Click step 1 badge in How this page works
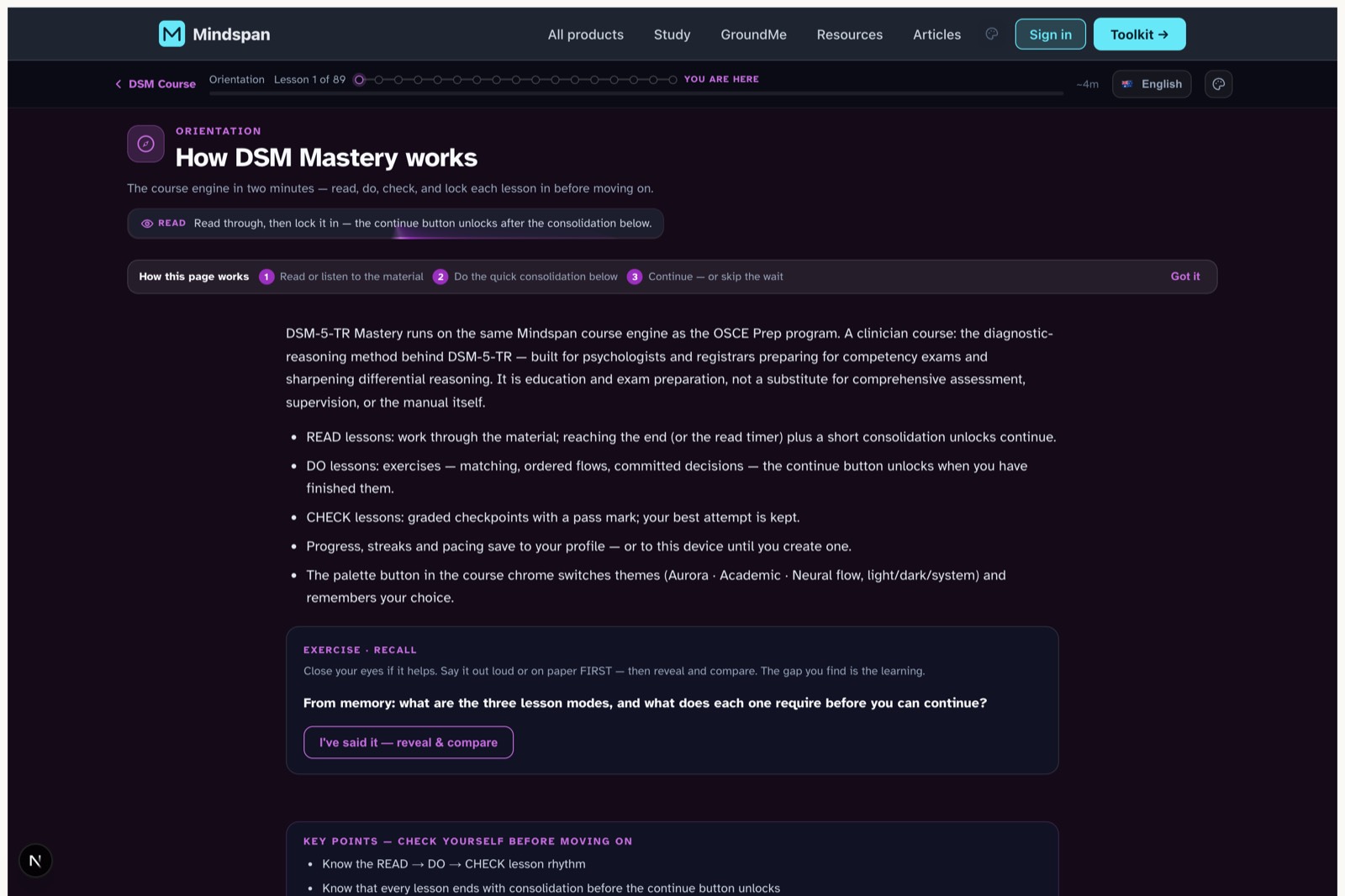 (266, 277)
